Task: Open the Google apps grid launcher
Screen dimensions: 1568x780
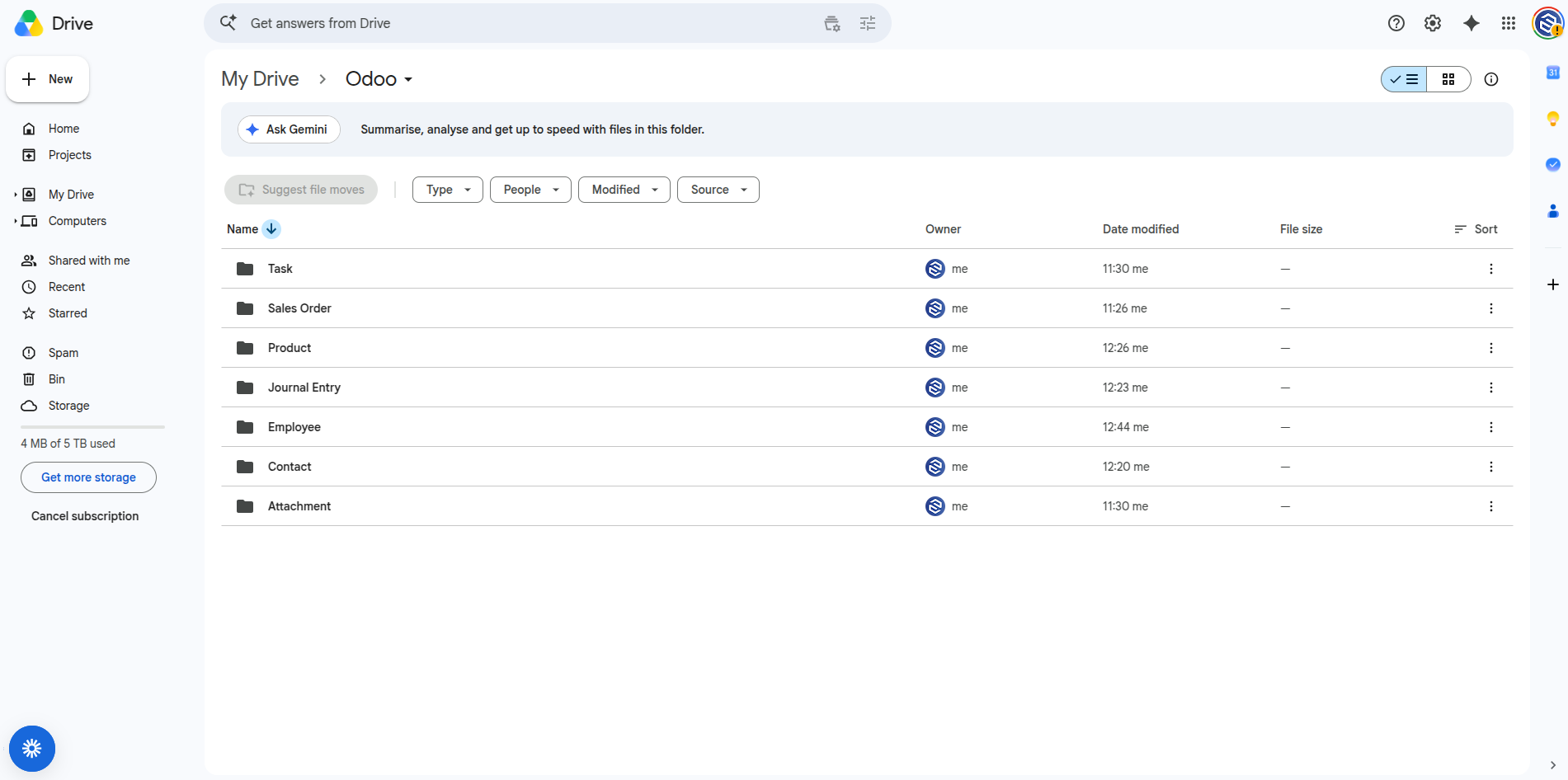Action: pos(1509,23)
